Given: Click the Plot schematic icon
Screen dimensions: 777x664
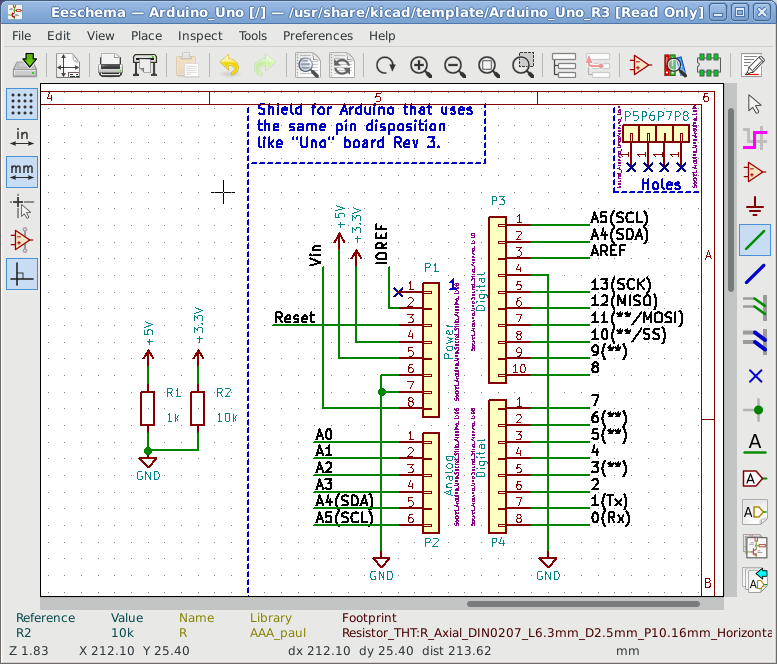Looking at the screenshot, I should pyautogui.click(x=145, y=65).
